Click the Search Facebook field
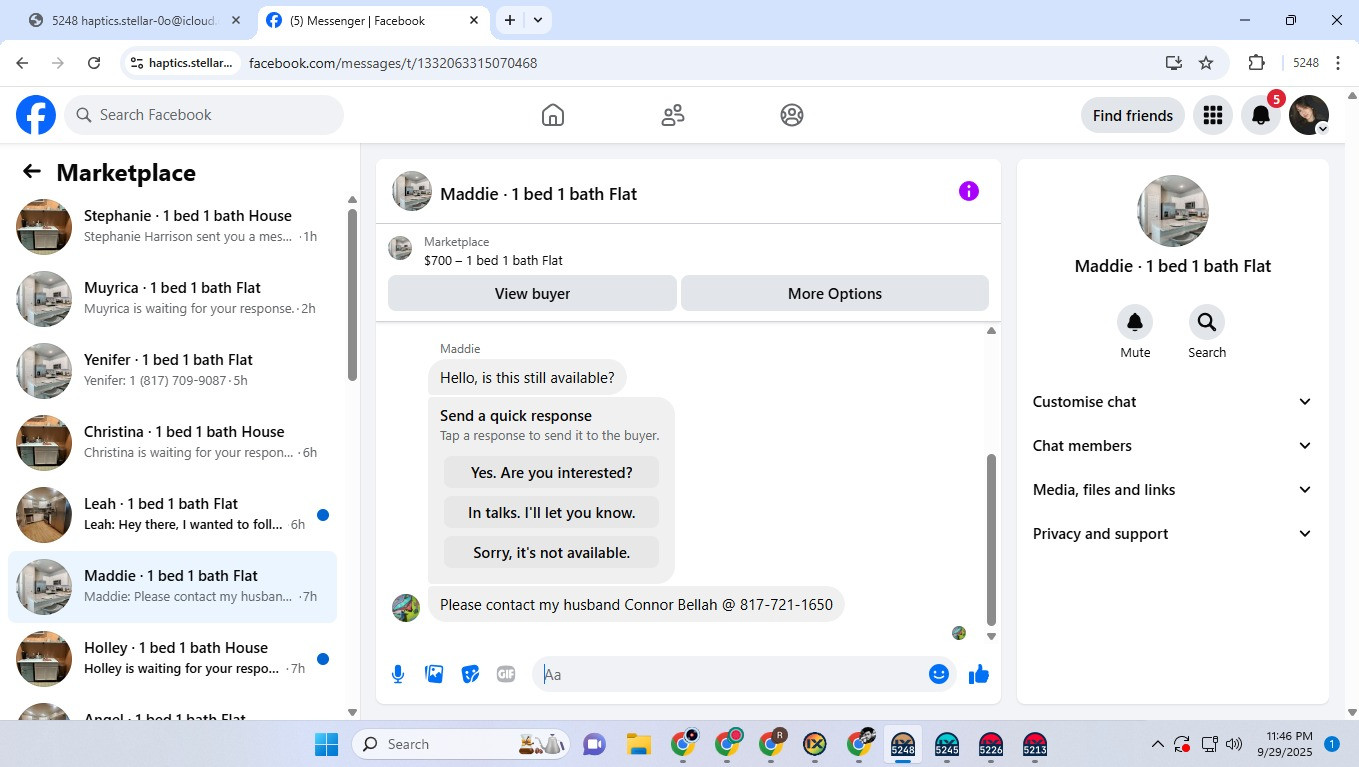The height and width of the screenshot is (767, 1359). pos(204,115)
